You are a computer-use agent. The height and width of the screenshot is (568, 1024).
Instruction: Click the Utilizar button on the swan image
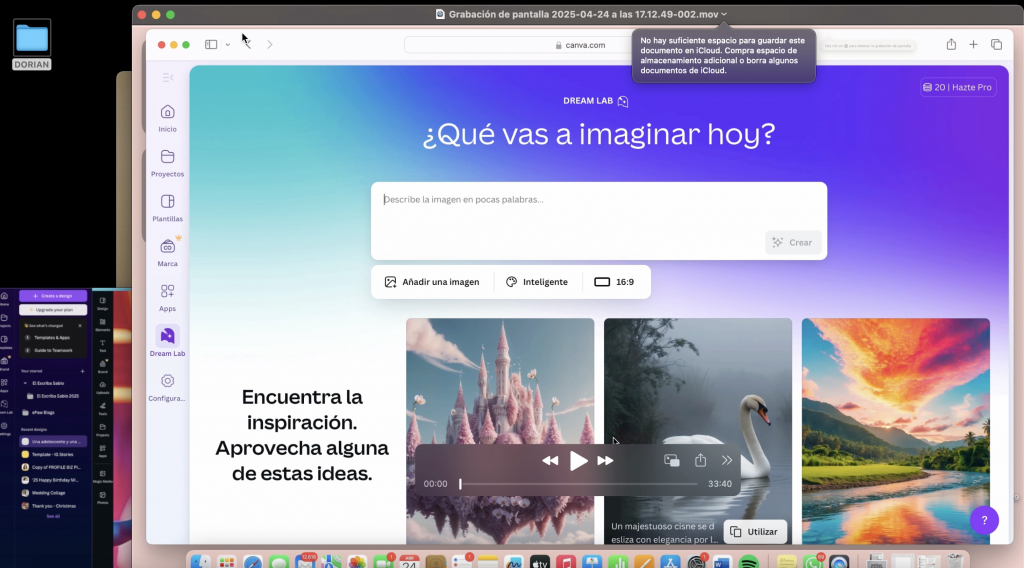pos(754,531)
